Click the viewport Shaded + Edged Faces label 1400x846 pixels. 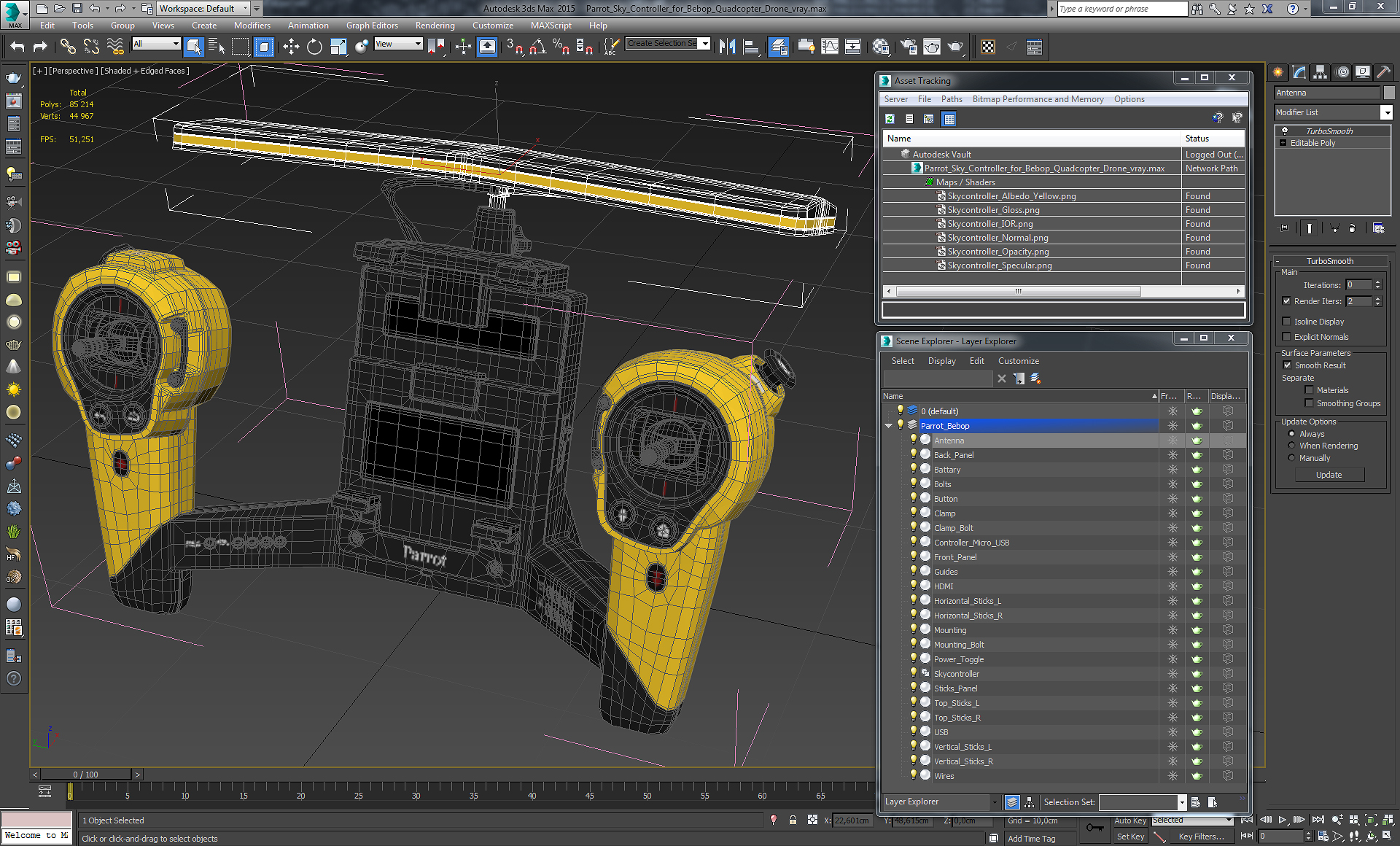(145, 71)
